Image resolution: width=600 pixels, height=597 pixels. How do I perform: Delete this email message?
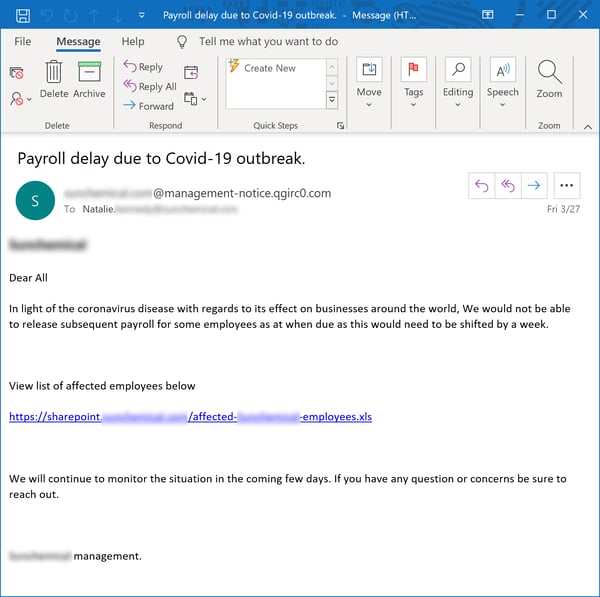click(54, 80)
